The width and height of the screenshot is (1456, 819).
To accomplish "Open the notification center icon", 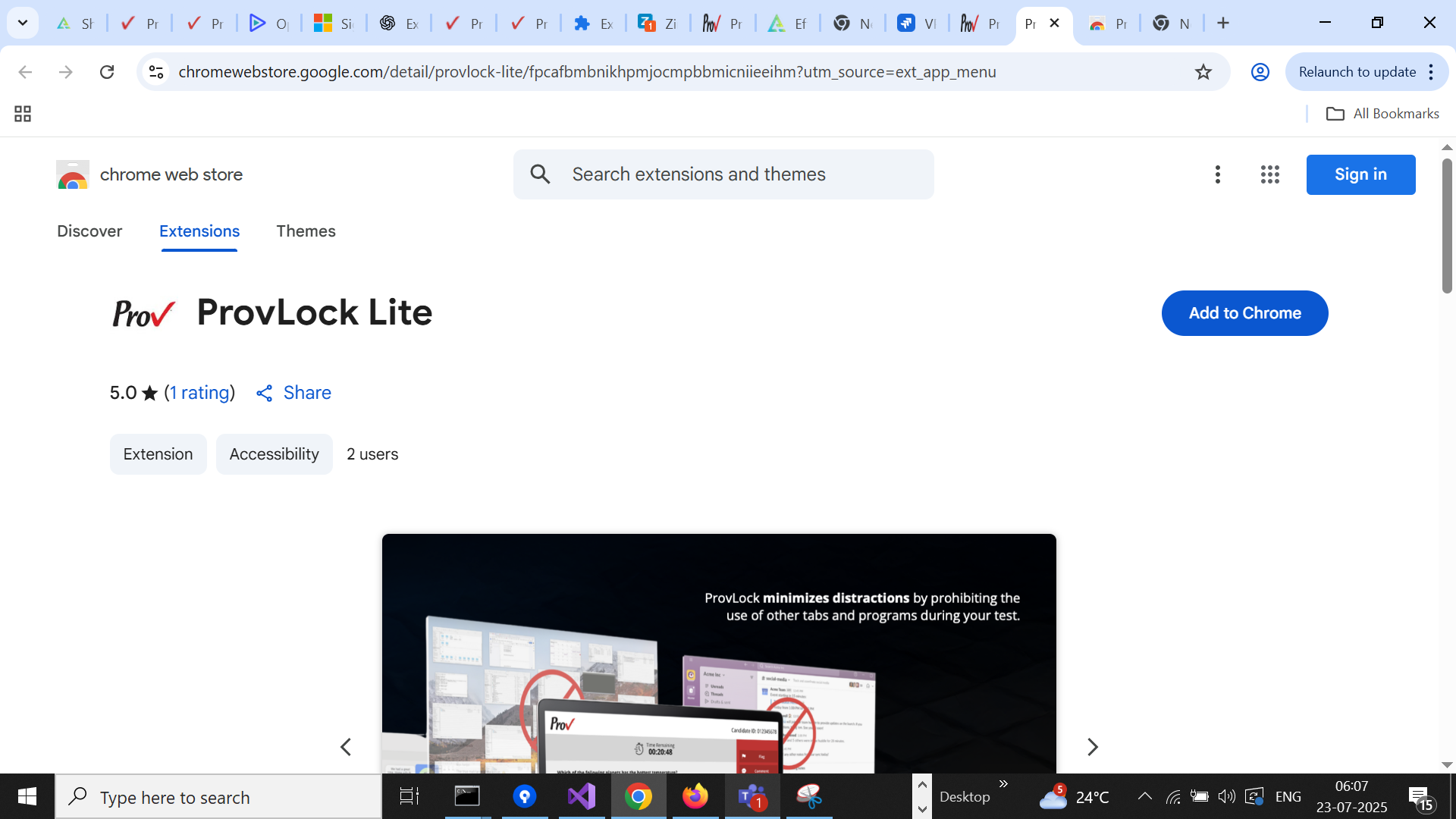I will point(1420,797).
